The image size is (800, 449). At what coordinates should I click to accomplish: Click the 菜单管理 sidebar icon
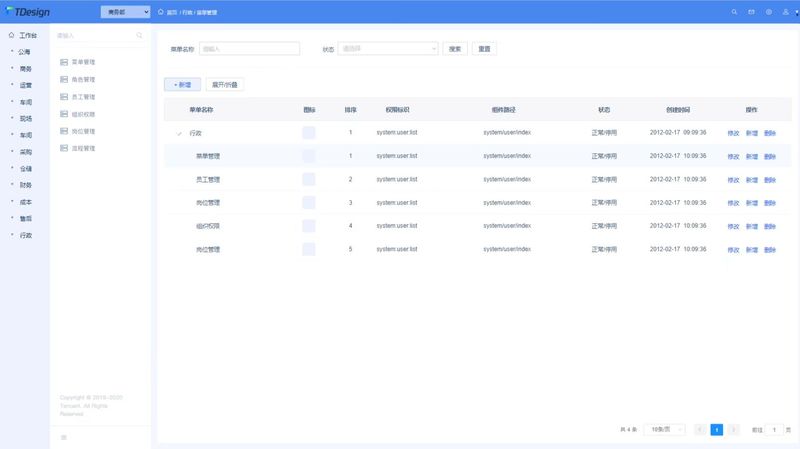64,62
